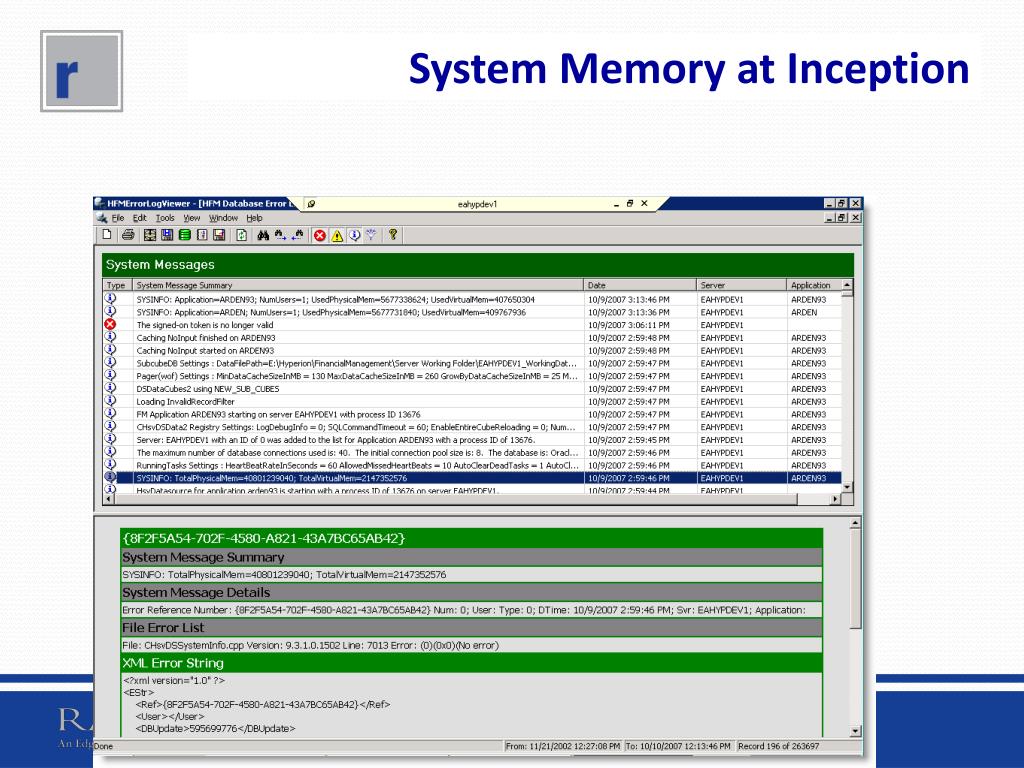Sort by the Type column header
Viewport: 1024px width, 768px height.
pos(118,285)
